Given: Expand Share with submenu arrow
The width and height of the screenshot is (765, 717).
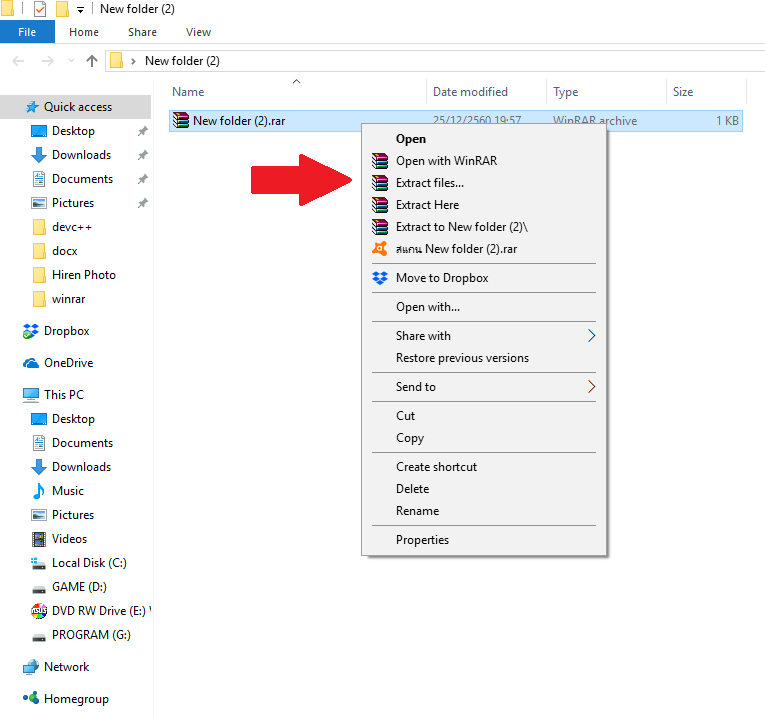Looking at the screenshot, I should [591, 336].
